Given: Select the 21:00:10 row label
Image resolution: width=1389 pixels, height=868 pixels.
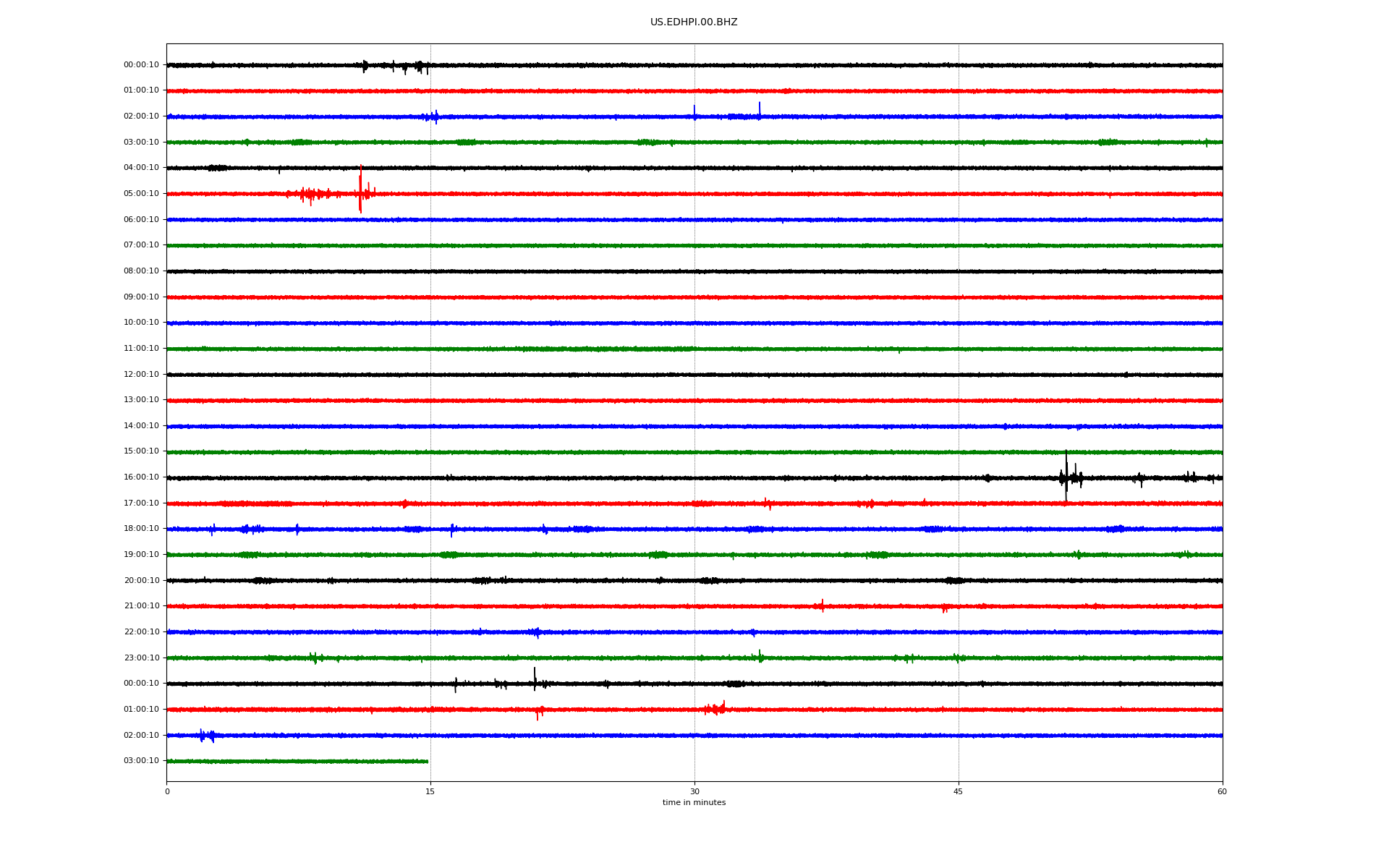Looking at the screenshot, I should pos(141,606).
